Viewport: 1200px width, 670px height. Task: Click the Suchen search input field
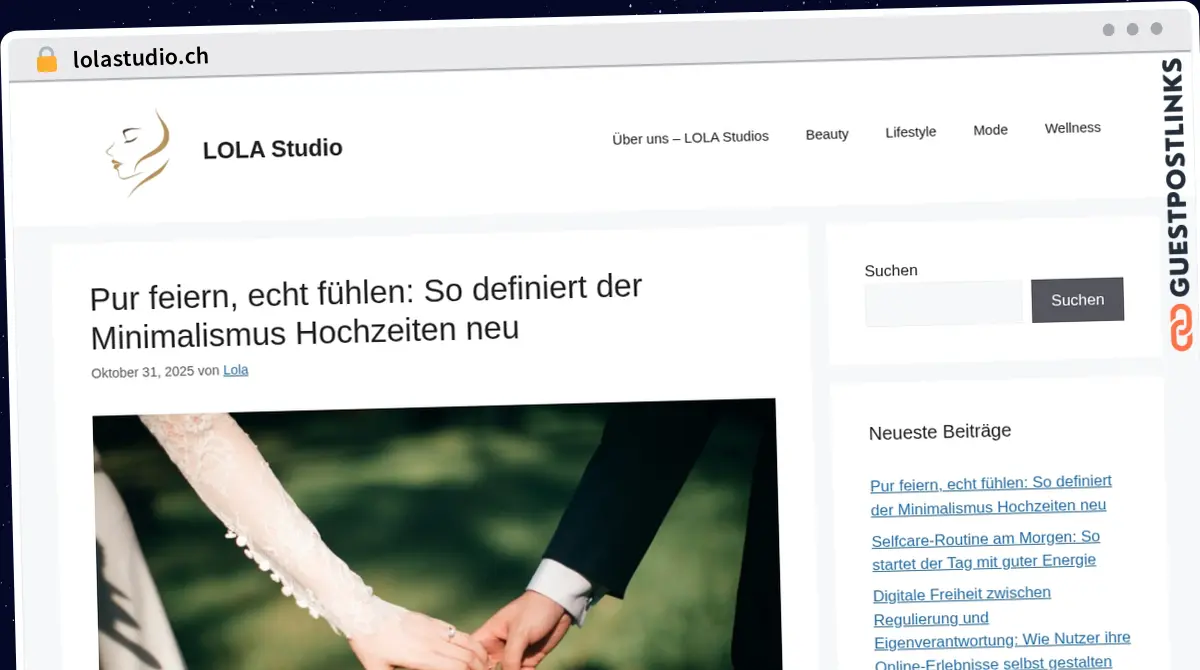[944, 303]
